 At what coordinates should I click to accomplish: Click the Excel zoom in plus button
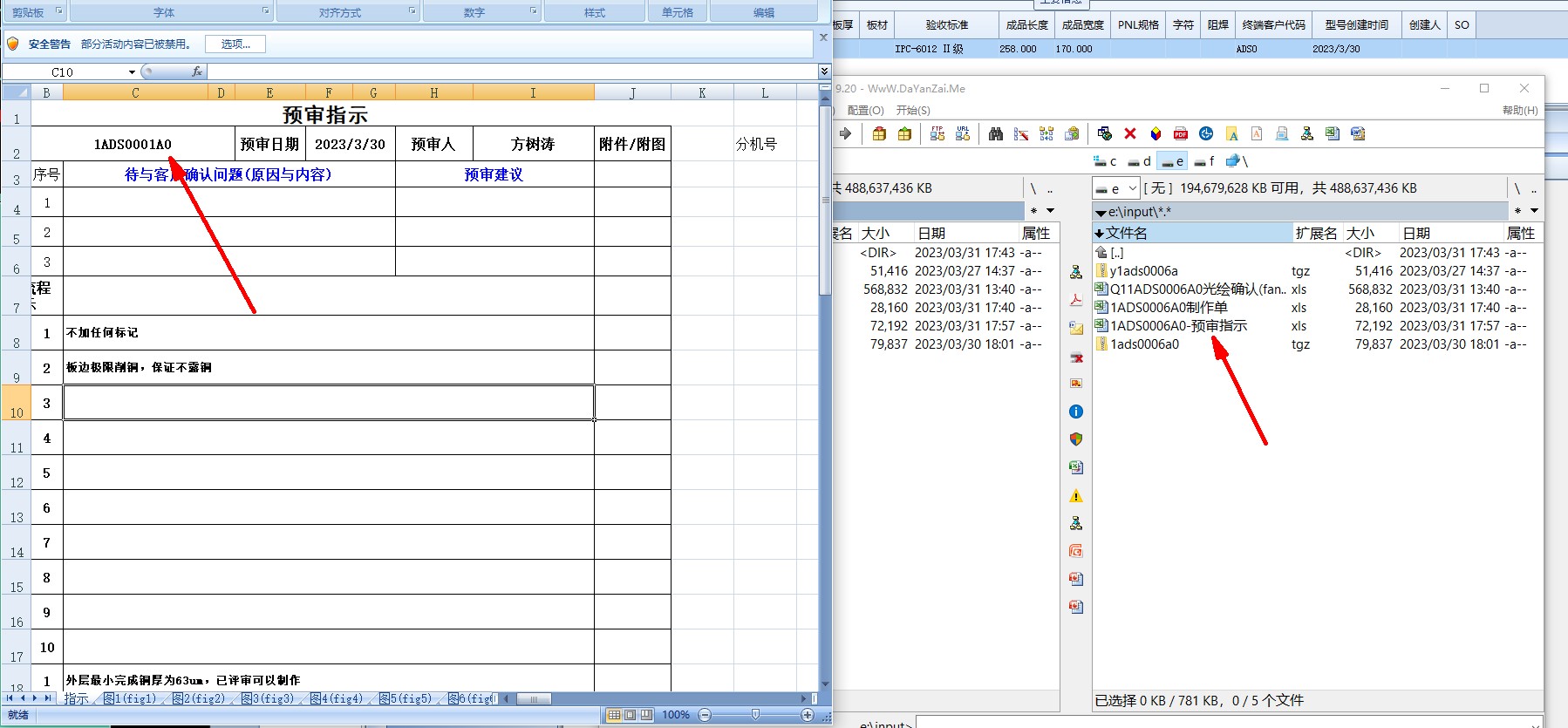(x=808, y=715)
